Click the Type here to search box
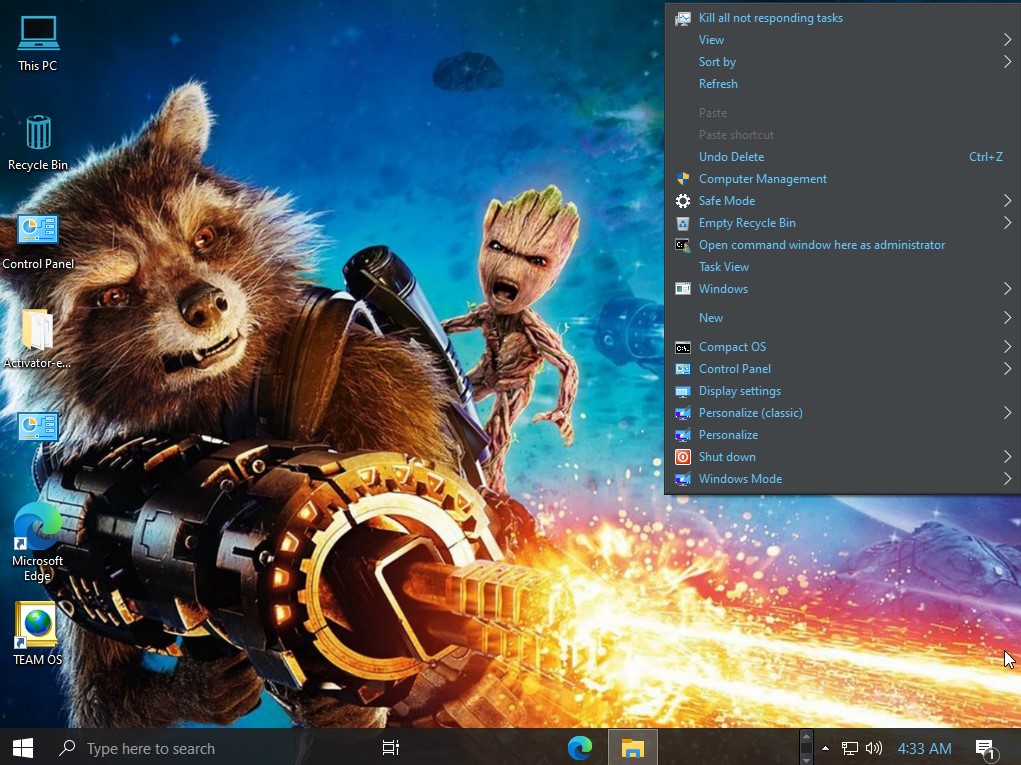Viewport: 1021px width, 765px height. 208,748
